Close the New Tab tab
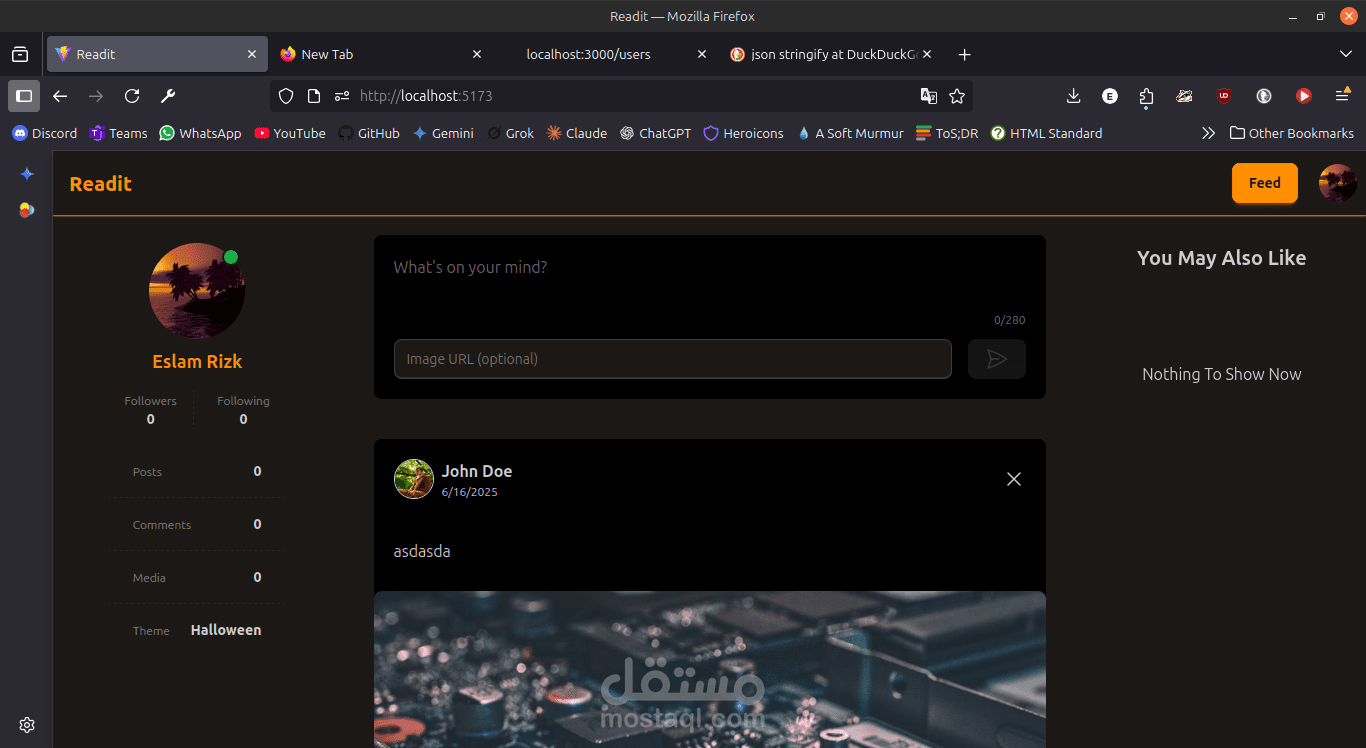Image resolution: width=1366 pixels, height=748 pixels. (477, 54)
